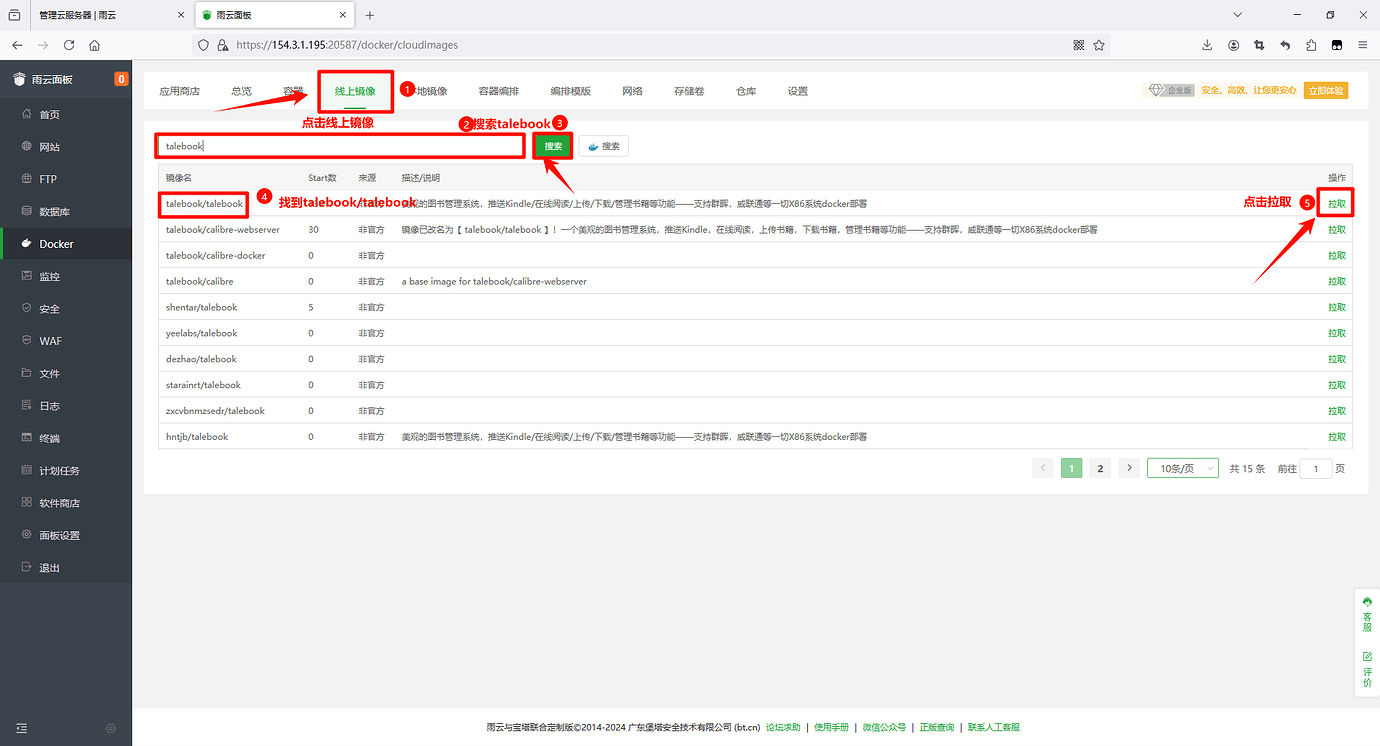Click the browser page reload icon
Screen dimensions: 1380x746
click(69, 45)
